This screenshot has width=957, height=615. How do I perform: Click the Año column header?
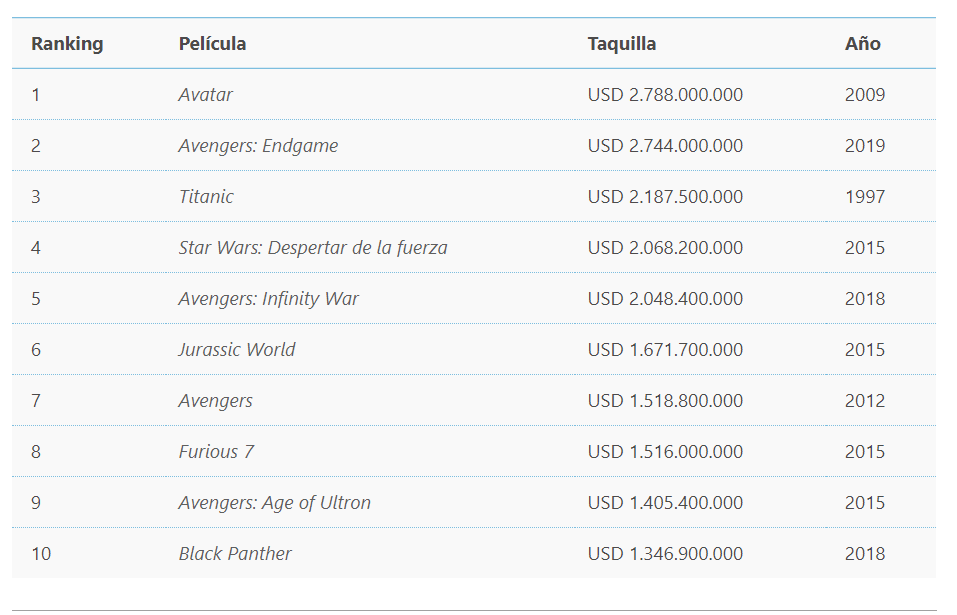click(862, 44)
